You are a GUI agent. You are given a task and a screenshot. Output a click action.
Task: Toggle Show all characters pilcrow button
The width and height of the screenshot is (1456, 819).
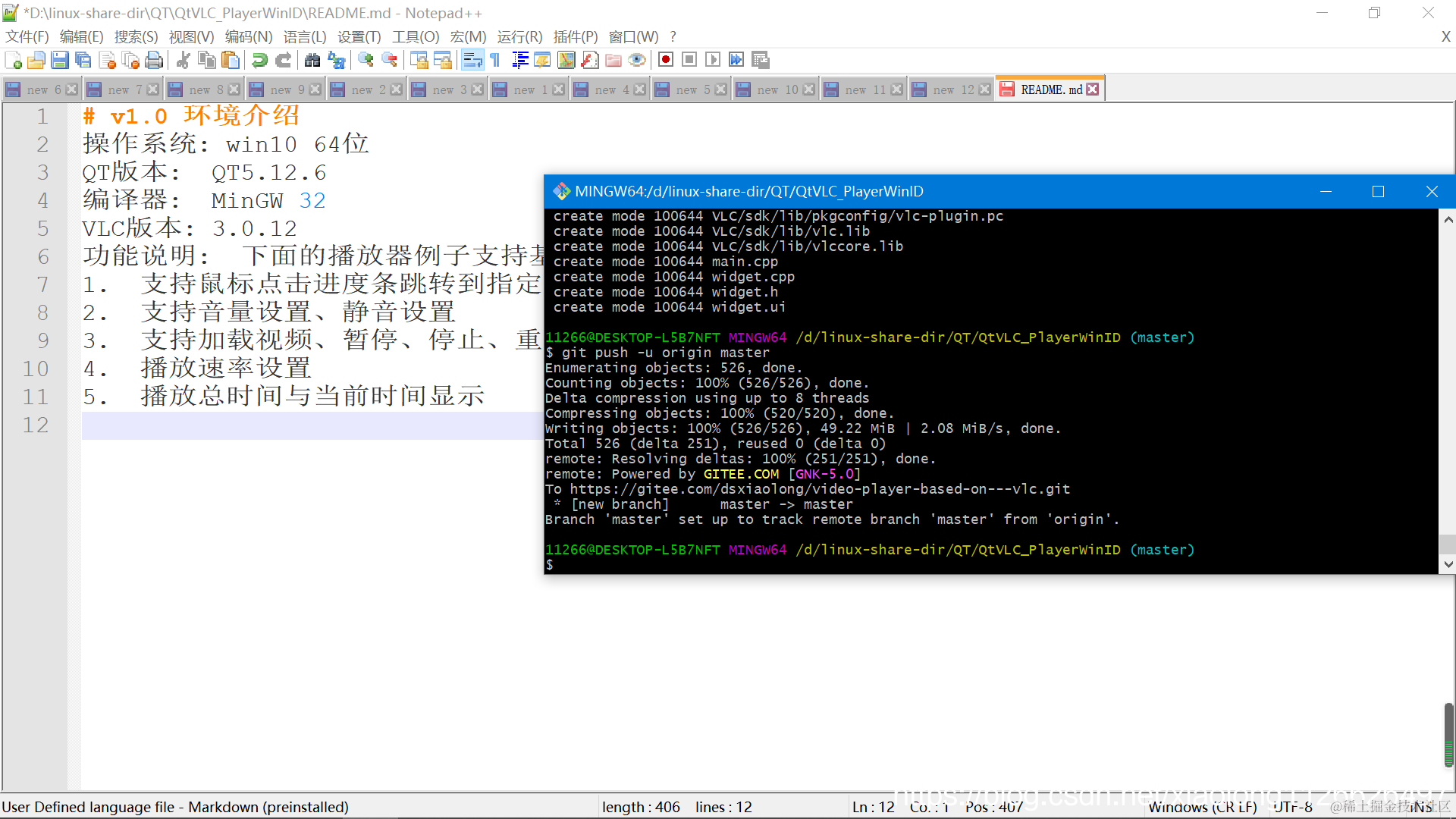(x=495, y=60)
